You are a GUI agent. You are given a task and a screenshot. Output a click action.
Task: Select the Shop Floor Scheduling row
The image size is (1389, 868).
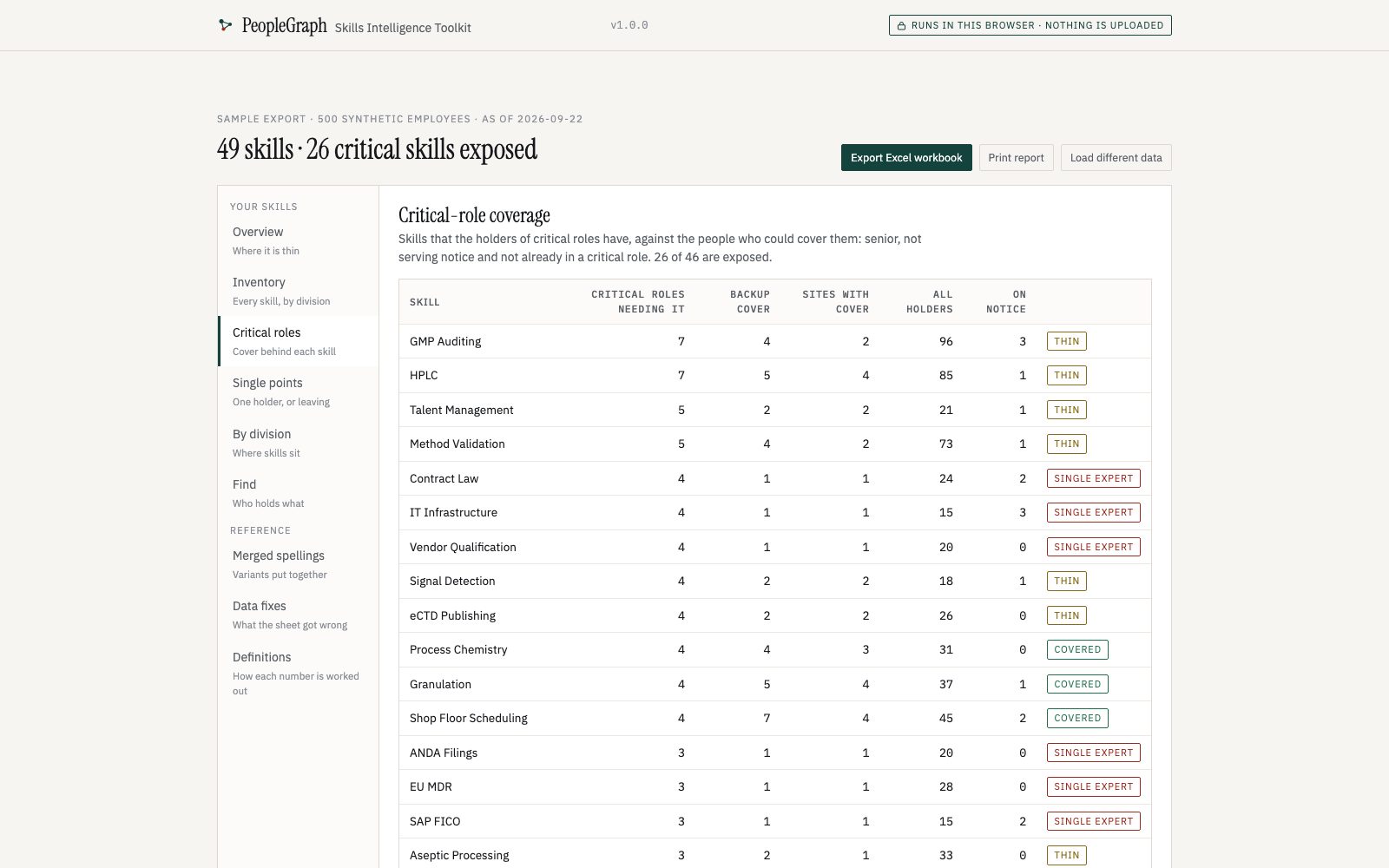pyautogui.click(x=775, y=718)
